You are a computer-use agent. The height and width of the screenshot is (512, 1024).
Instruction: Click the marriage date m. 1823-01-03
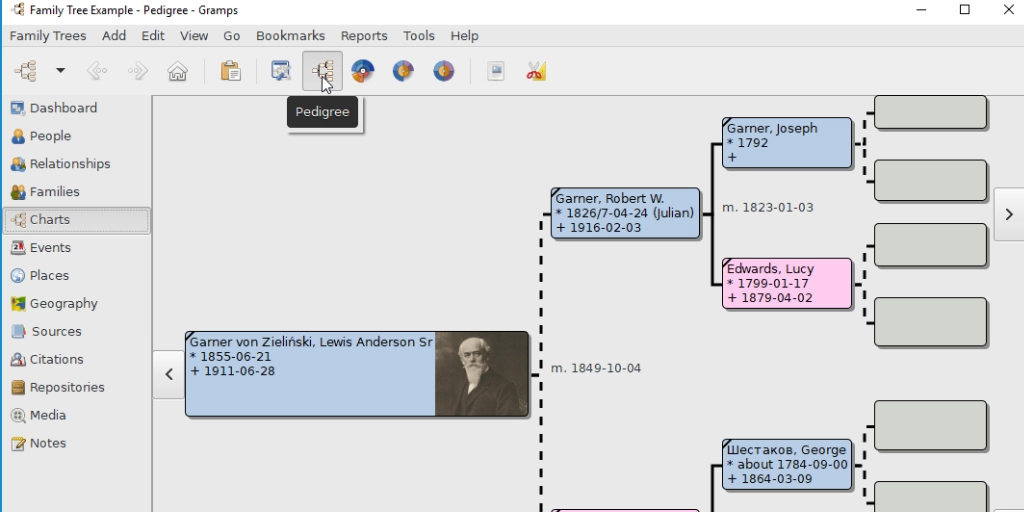(x=768, y=208)
